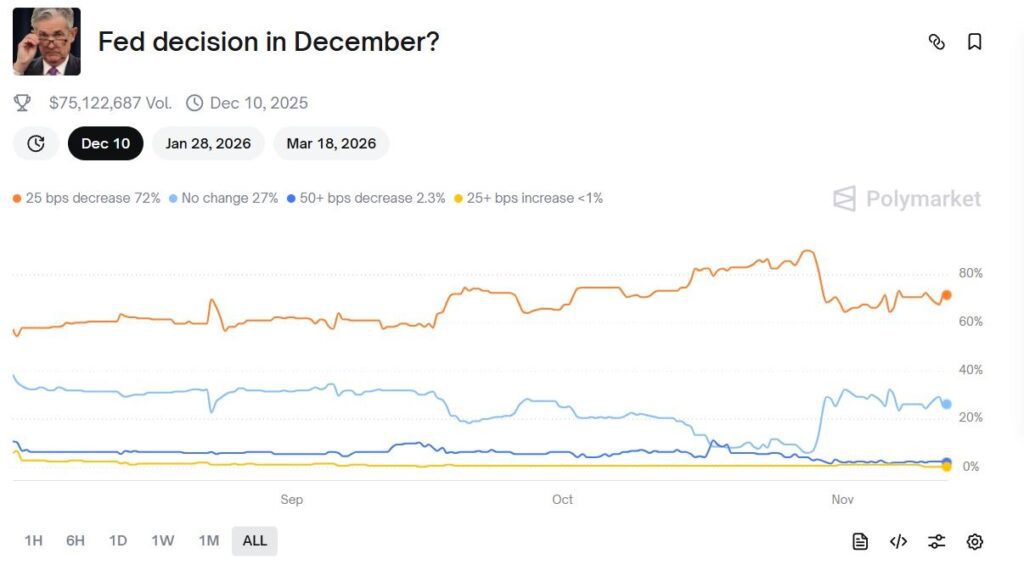The height and width of the screenshot is (565, 1024).
Task: Click the copy link icon
Action: click(x=936, y=42)
